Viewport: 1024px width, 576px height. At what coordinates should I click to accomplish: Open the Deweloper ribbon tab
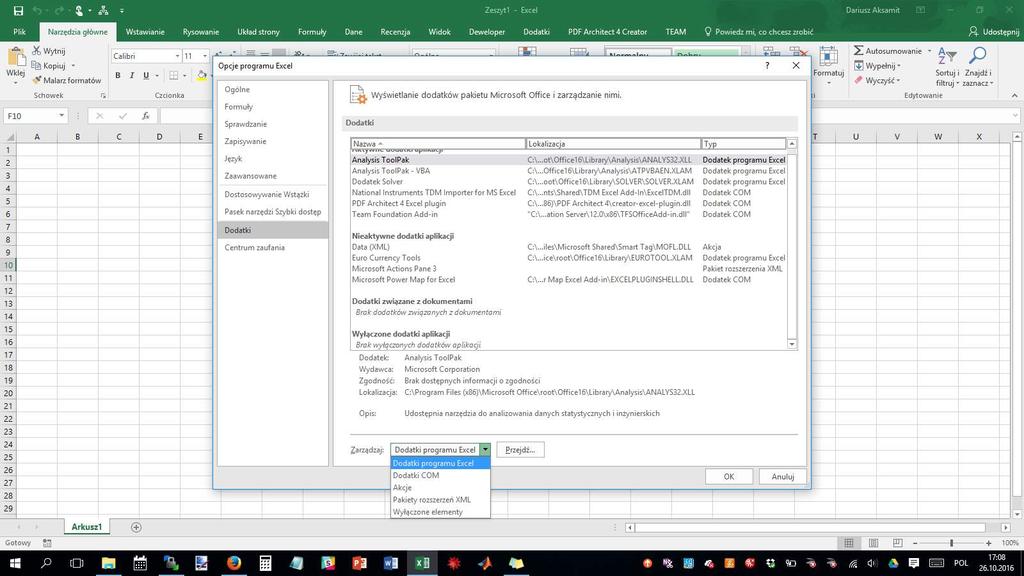point(487,31)
